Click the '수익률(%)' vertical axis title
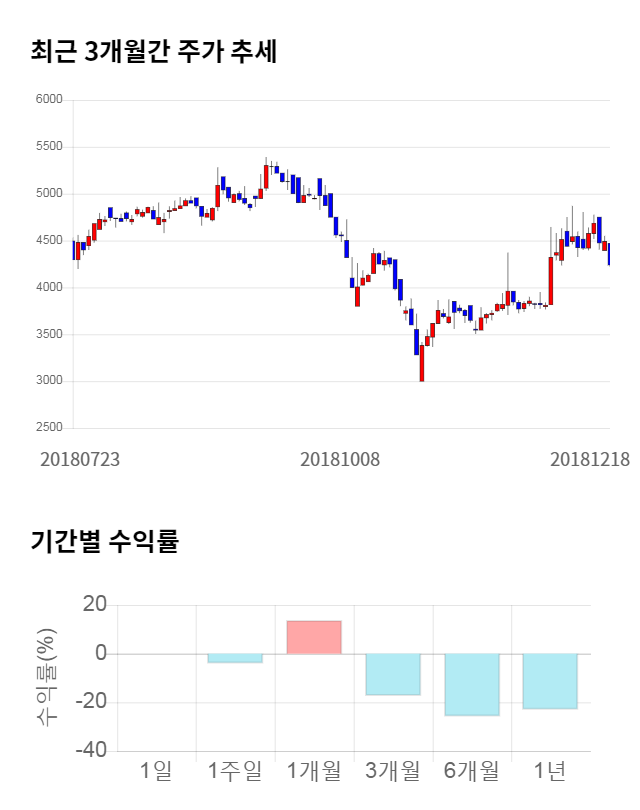The image size is (640, 810). (x=47, y=678)
